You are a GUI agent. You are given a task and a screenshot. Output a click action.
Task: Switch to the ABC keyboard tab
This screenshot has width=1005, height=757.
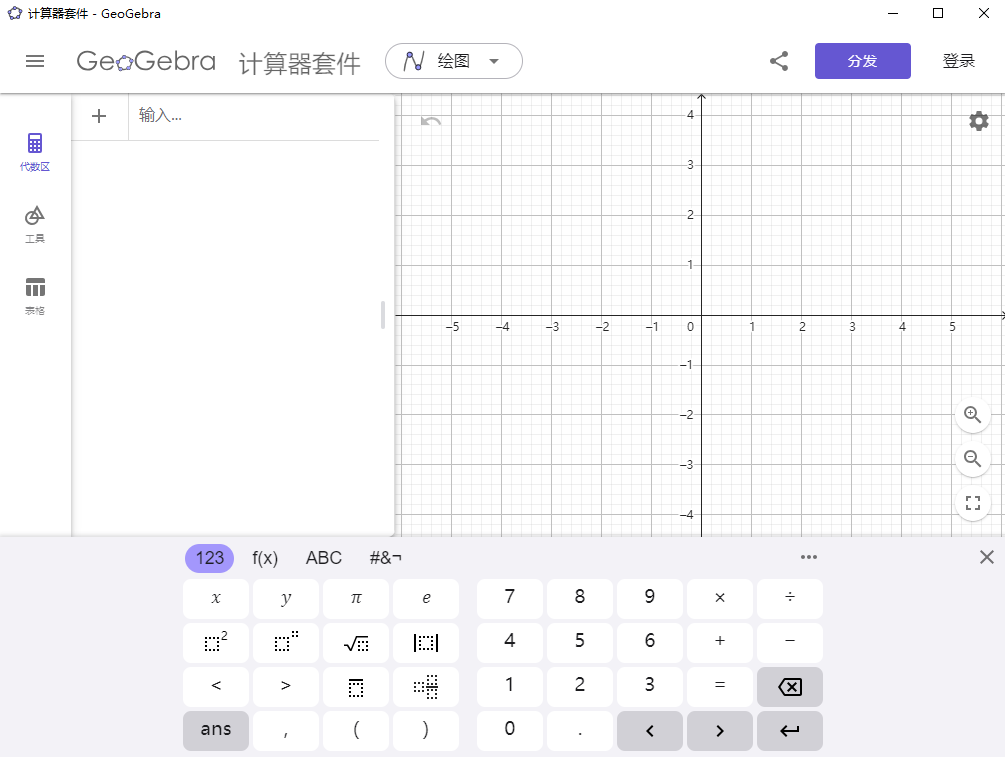(x=323, y=558)
